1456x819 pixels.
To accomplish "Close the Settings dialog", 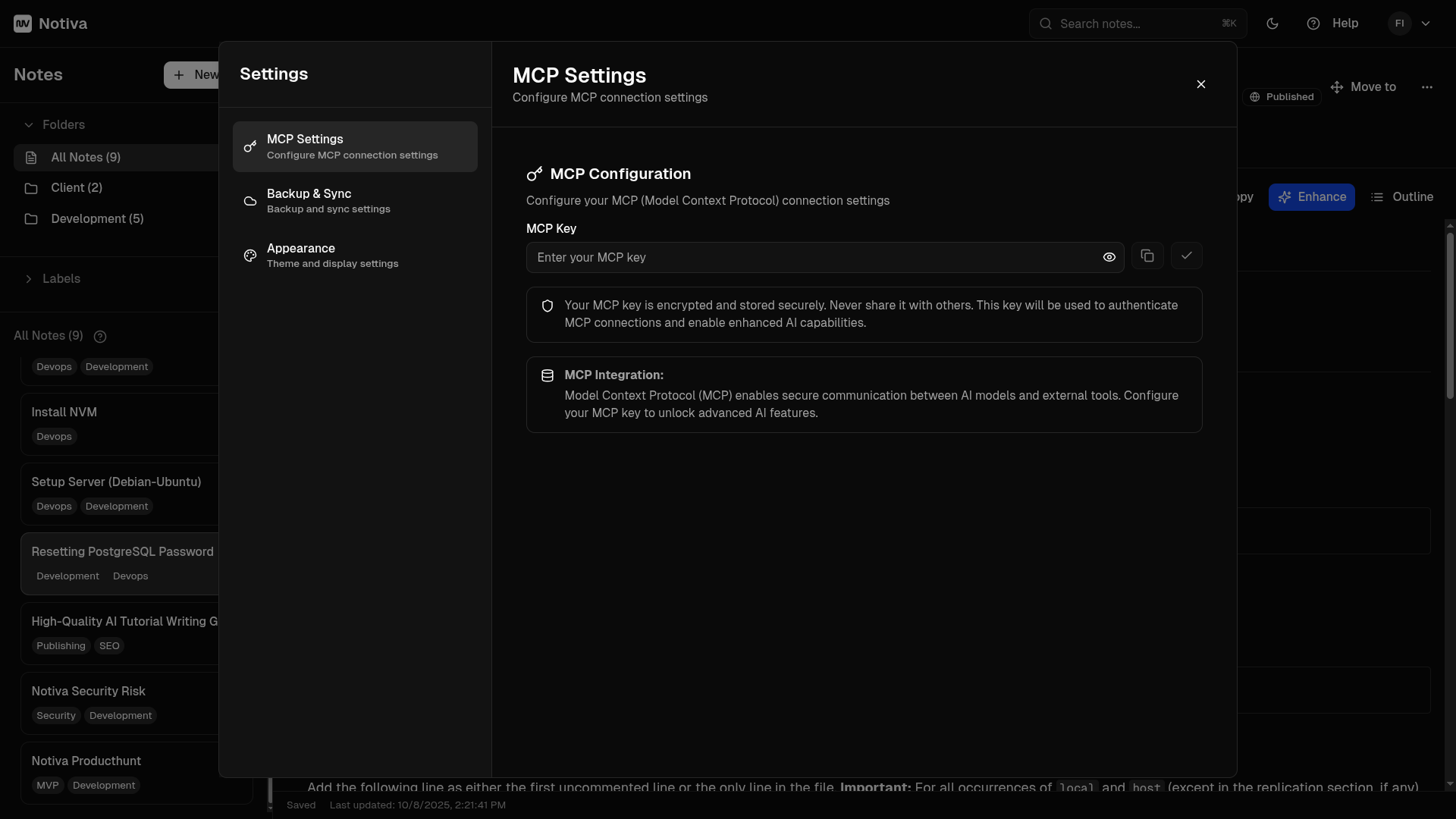I will click(1200, 84).
